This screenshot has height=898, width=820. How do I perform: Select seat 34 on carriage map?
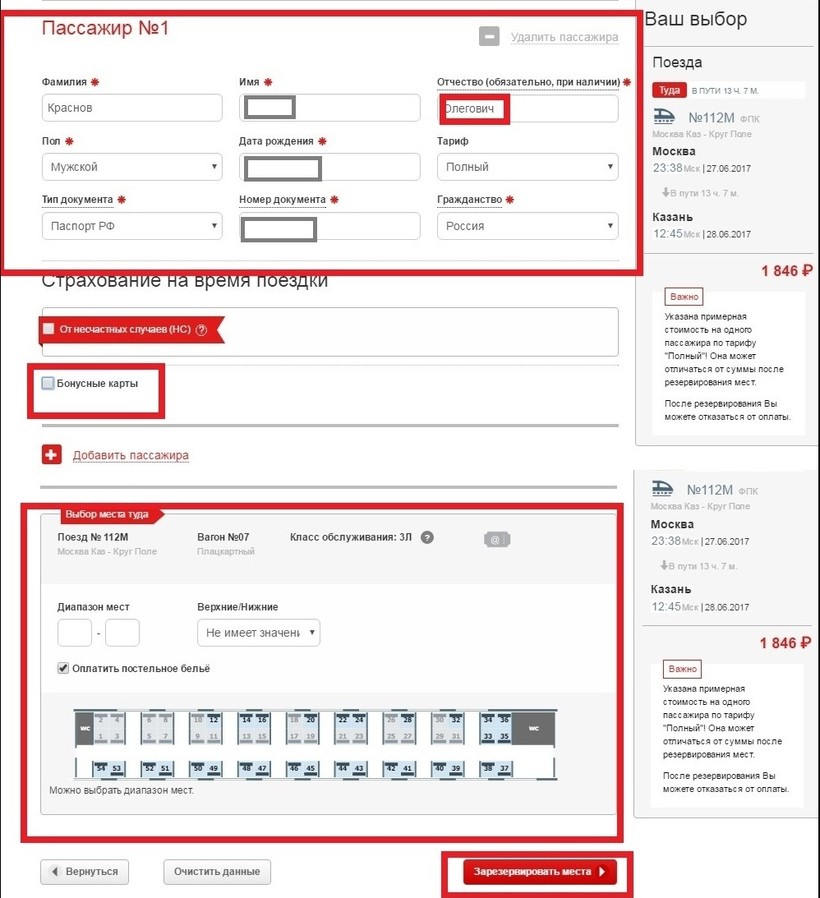[488, 719]
